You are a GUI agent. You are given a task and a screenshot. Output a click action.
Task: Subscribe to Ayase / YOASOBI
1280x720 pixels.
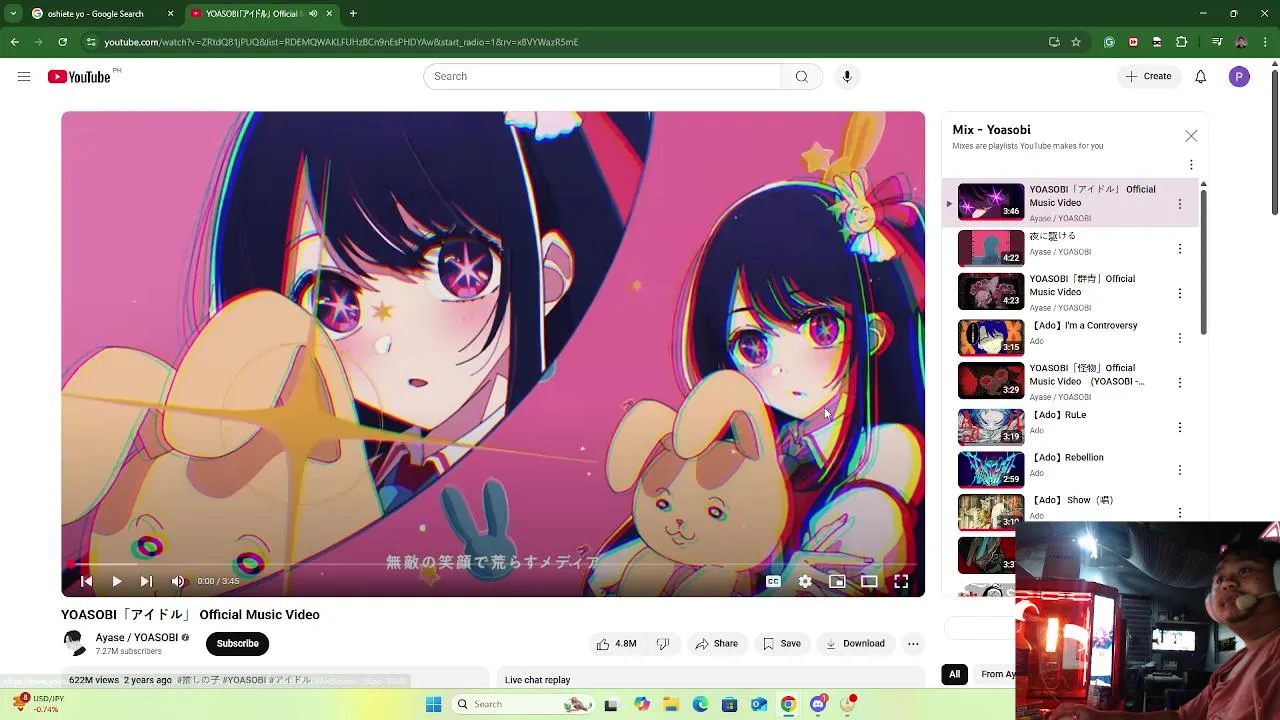(238, 644)
